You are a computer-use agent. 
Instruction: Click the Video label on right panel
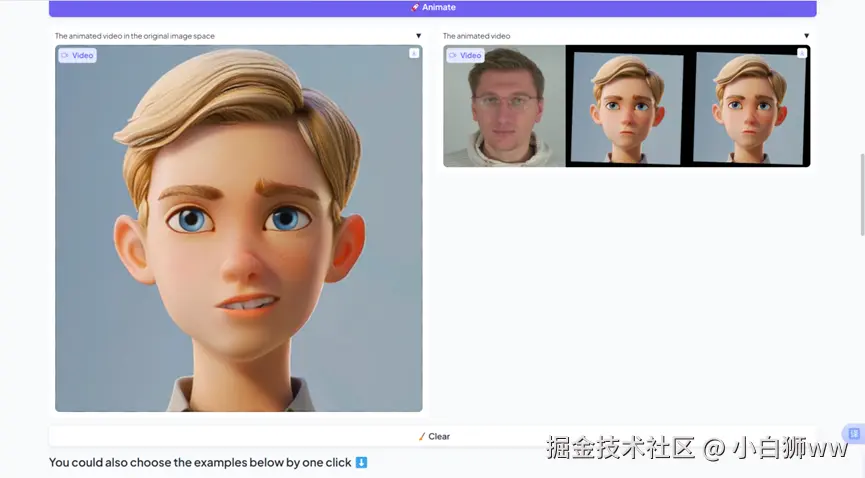(466, 55)
